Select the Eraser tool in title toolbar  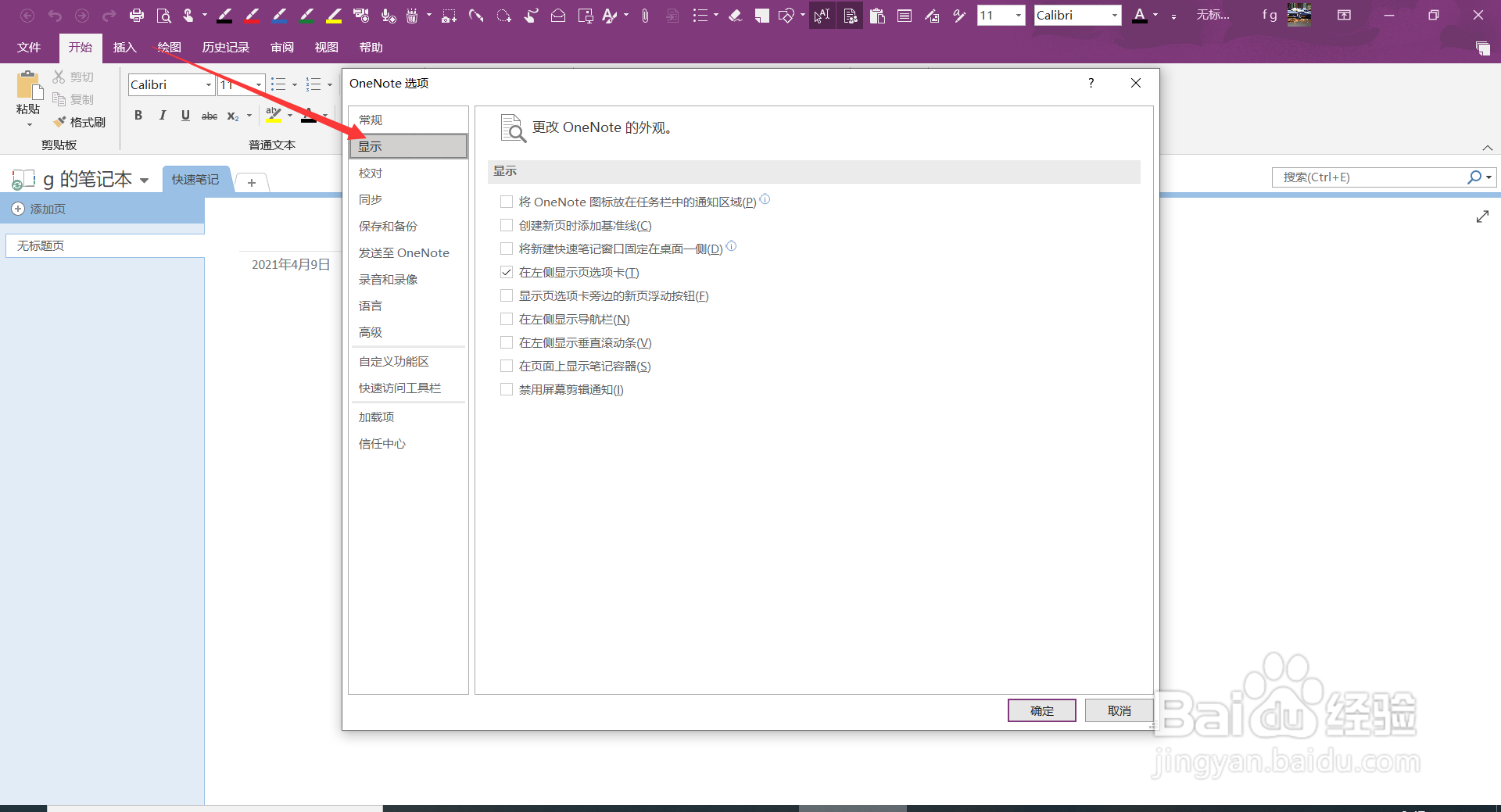point(735,15)
